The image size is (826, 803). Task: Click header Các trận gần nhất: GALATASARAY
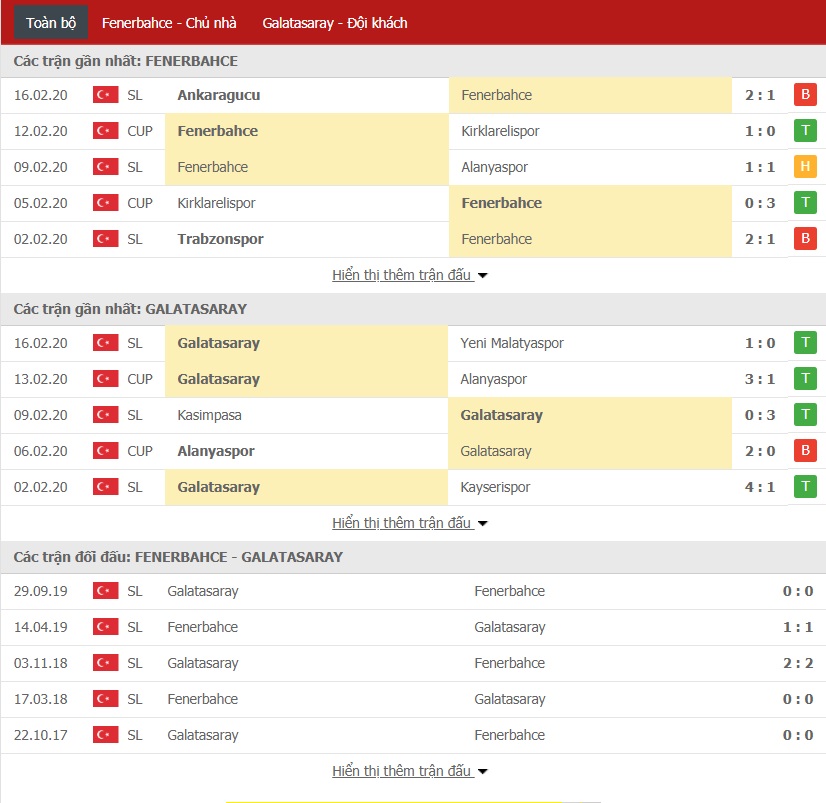coord(130,309)
